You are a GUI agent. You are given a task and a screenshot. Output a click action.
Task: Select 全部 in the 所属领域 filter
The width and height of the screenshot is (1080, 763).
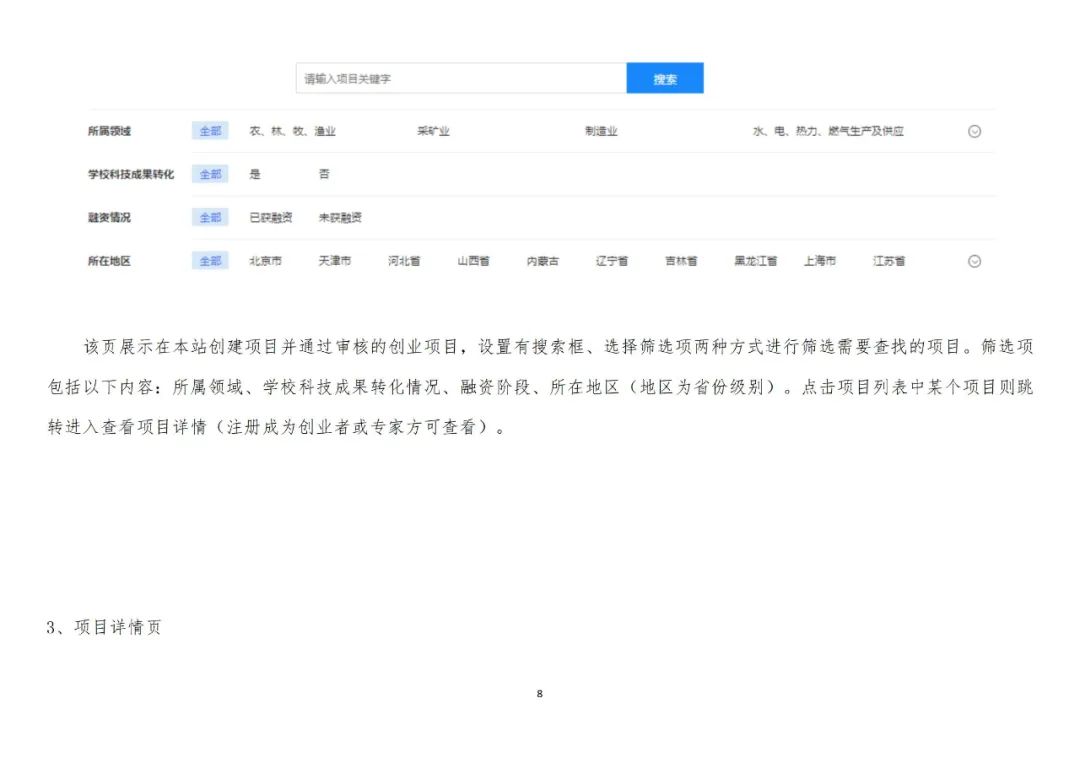(x=210, y=131)
